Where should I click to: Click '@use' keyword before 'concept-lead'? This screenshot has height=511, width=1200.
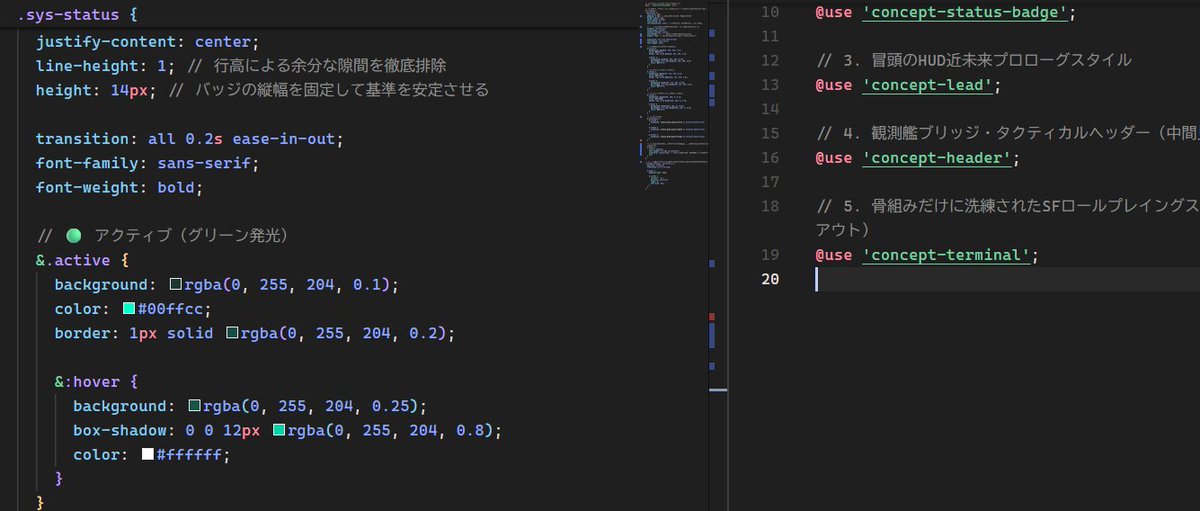(x=834, y=85)
